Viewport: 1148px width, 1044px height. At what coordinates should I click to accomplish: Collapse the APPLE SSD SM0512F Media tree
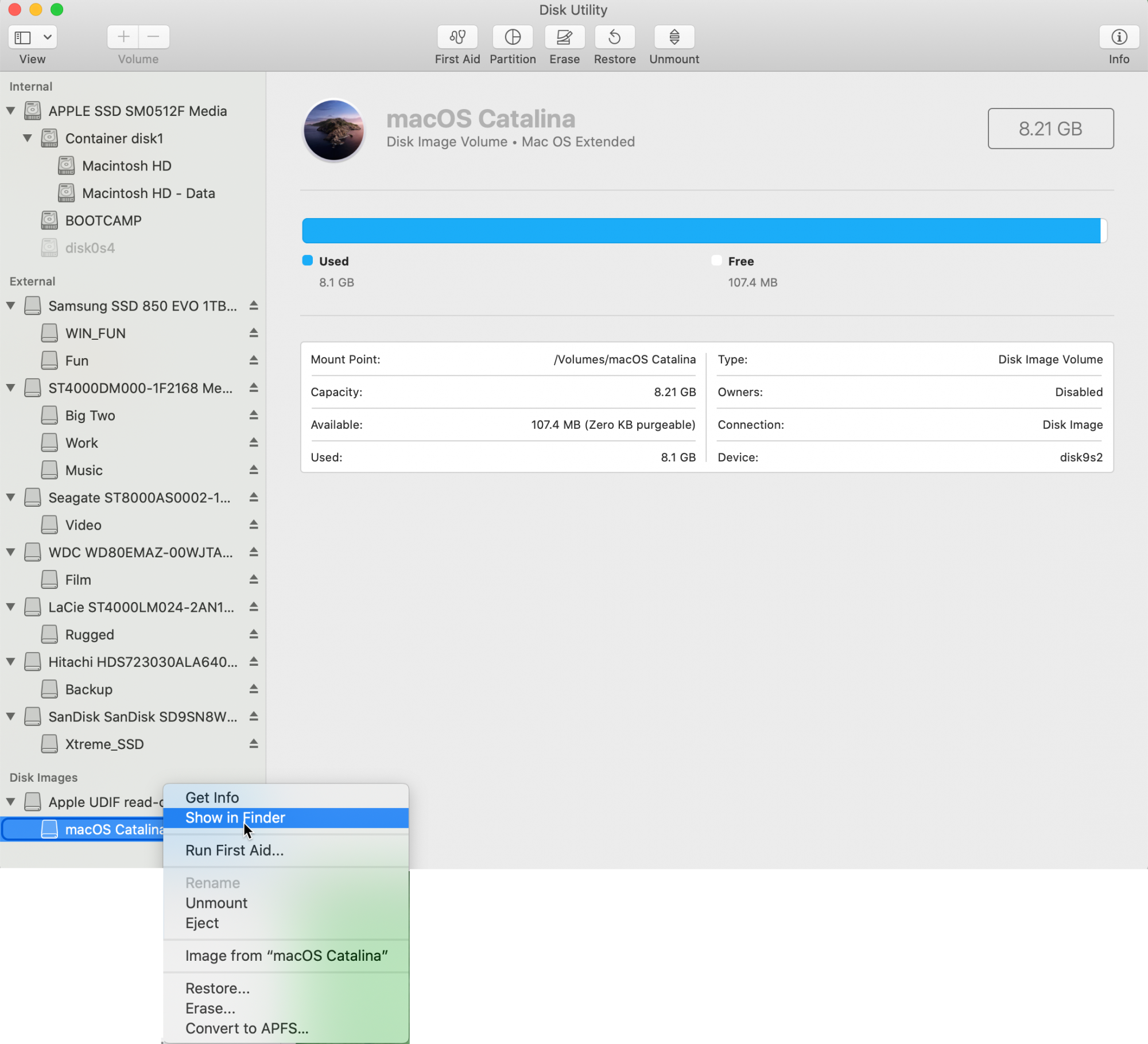click(x=10, y=111)
